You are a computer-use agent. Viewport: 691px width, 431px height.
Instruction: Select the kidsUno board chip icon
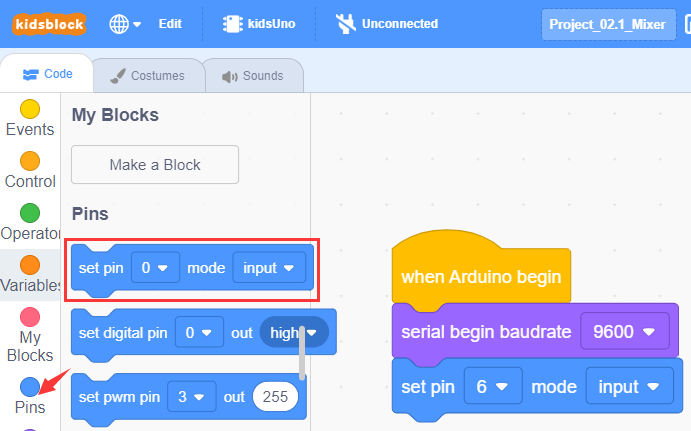point(232,24)
